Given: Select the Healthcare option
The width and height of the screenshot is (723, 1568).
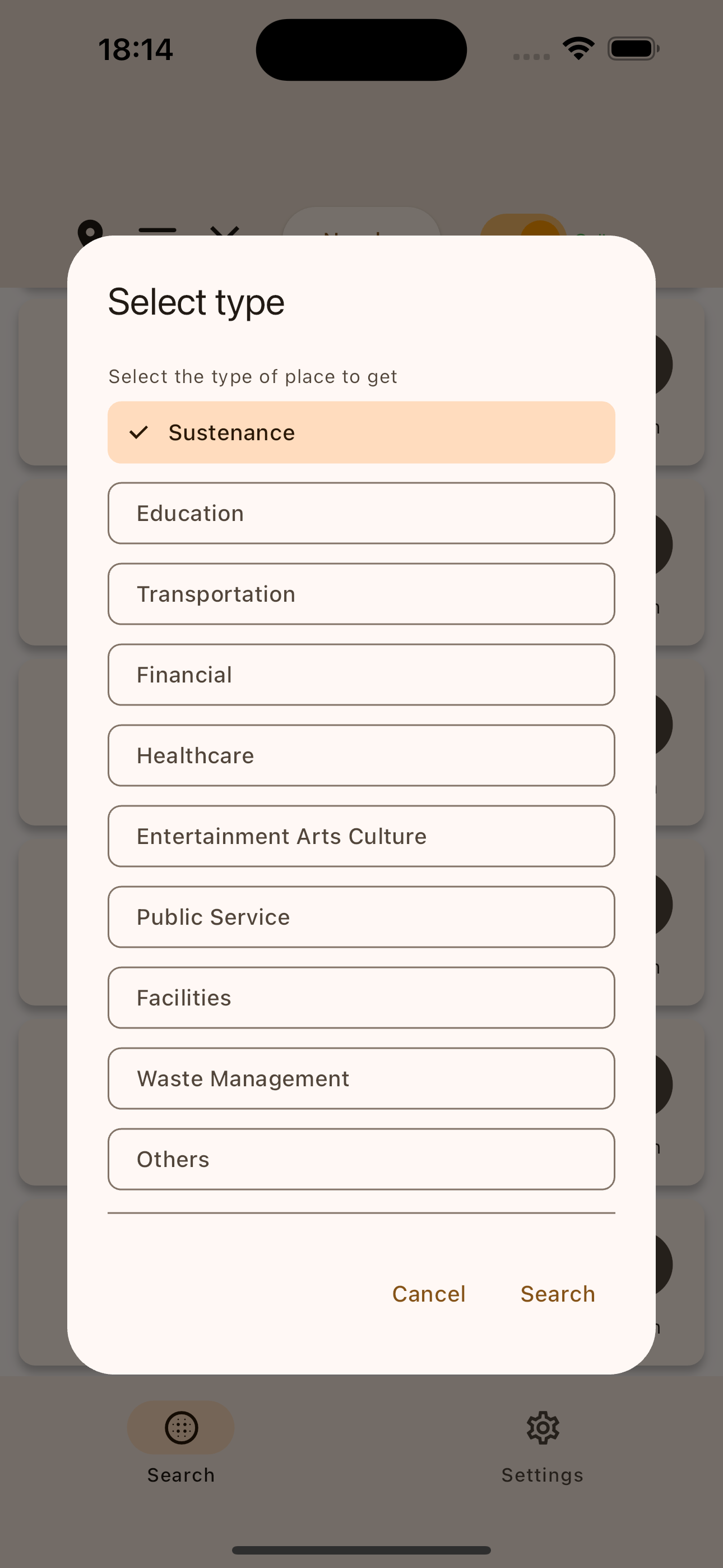Looking at the screenshot, I should point(361,755).
